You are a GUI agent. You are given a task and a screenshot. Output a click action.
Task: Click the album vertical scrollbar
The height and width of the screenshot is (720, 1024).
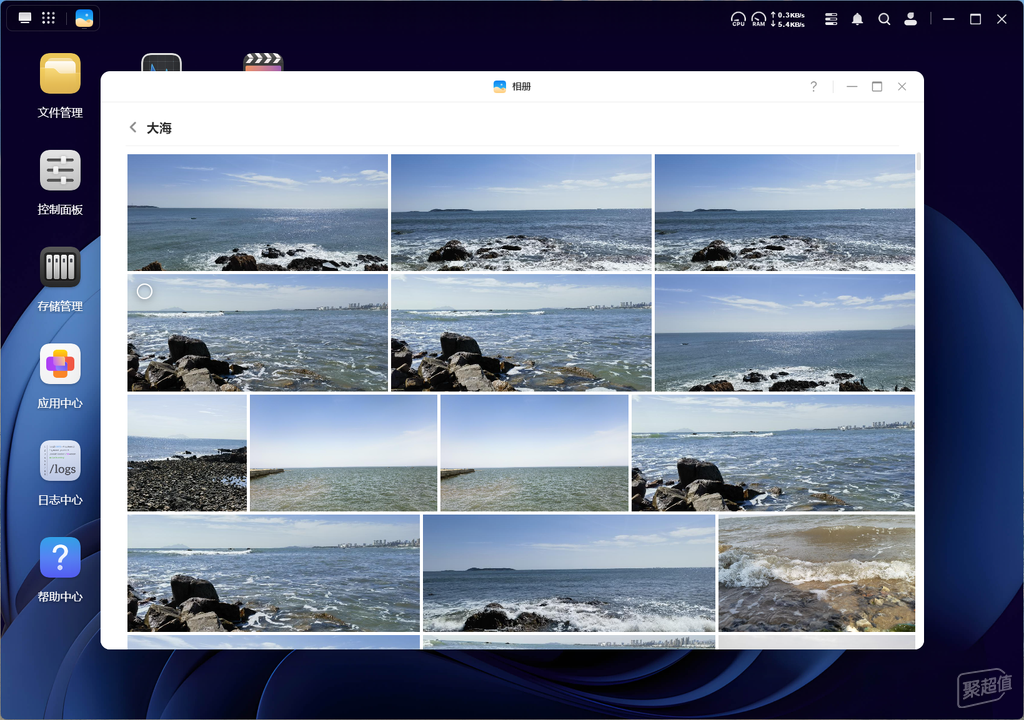(919, 161)
